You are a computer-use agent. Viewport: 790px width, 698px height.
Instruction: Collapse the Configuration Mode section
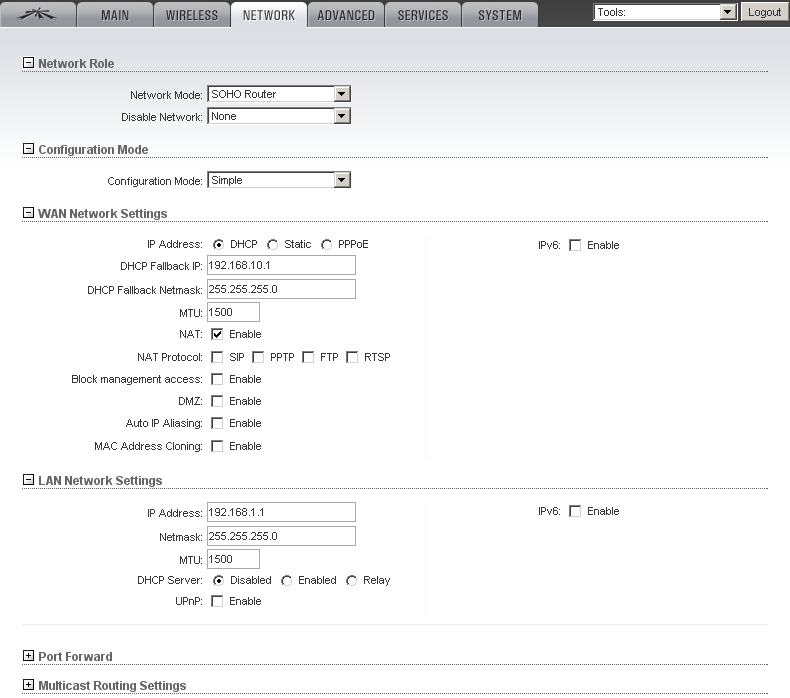click(x=28, y=149)
